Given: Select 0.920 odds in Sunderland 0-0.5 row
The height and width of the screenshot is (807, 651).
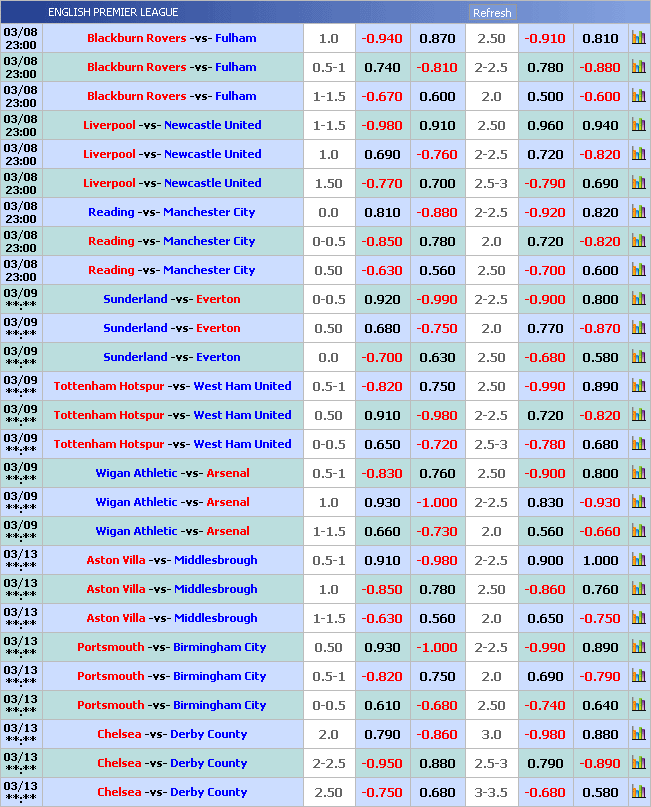Looking at the screenshot, I should coord(382,300).
